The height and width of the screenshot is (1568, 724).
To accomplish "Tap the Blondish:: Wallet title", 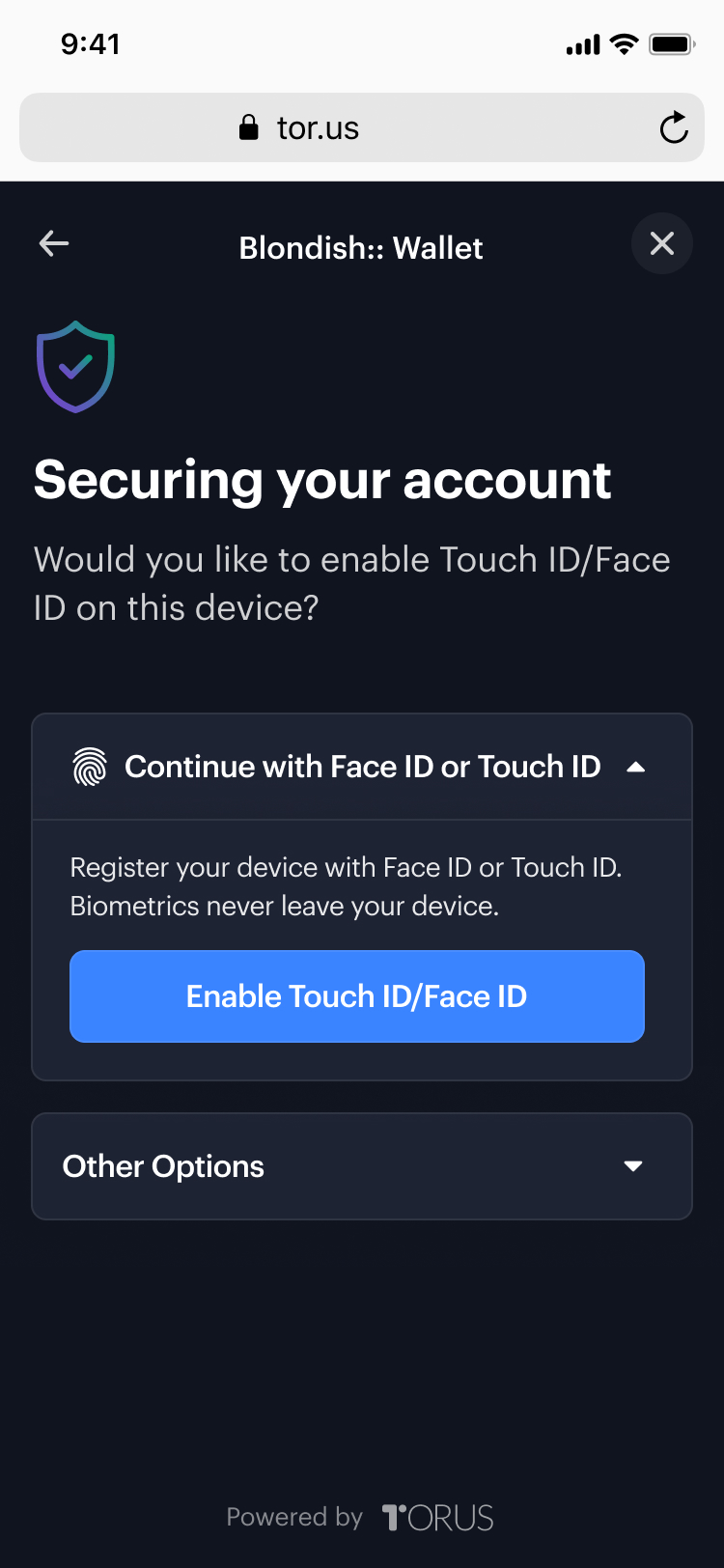I will coord(361,247).
